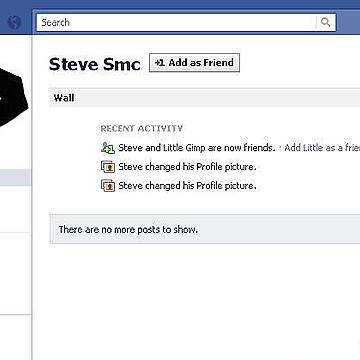Click the friends icon beside friendship story
This screenshot has width=360, height=360.
click(108, 148)
